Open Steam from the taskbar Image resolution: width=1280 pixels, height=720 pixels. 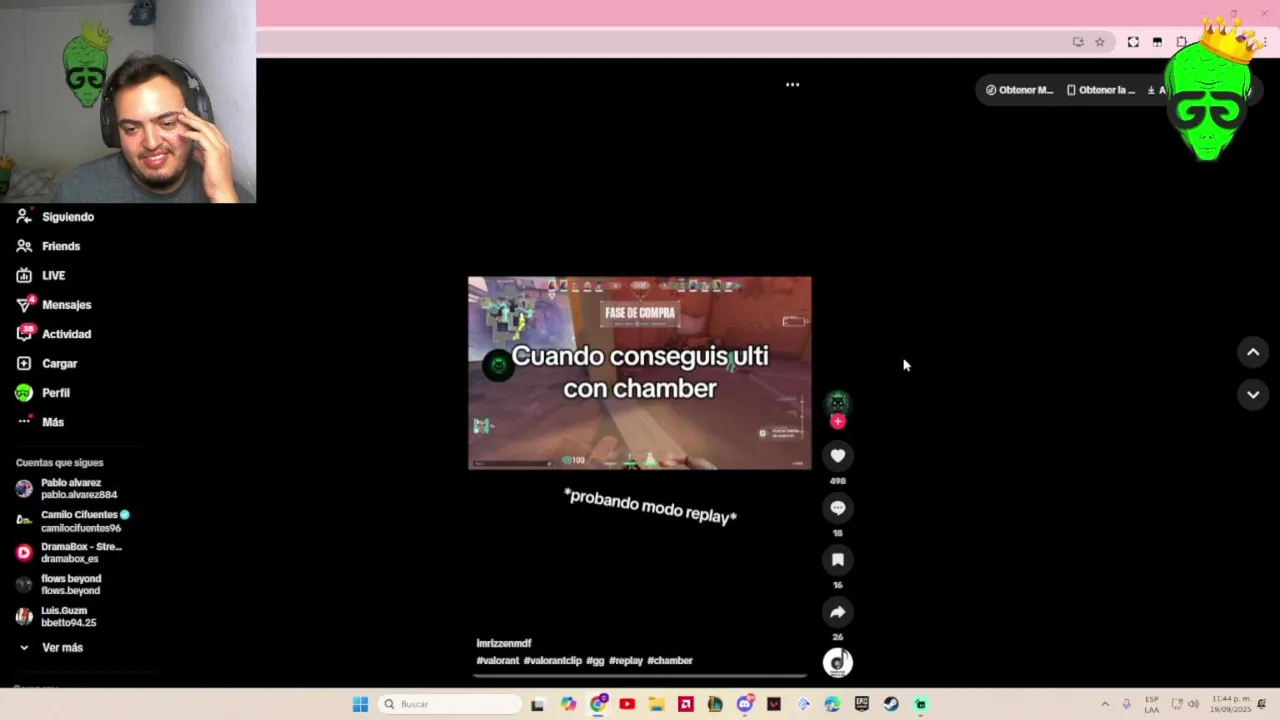[x=891, y=704]
